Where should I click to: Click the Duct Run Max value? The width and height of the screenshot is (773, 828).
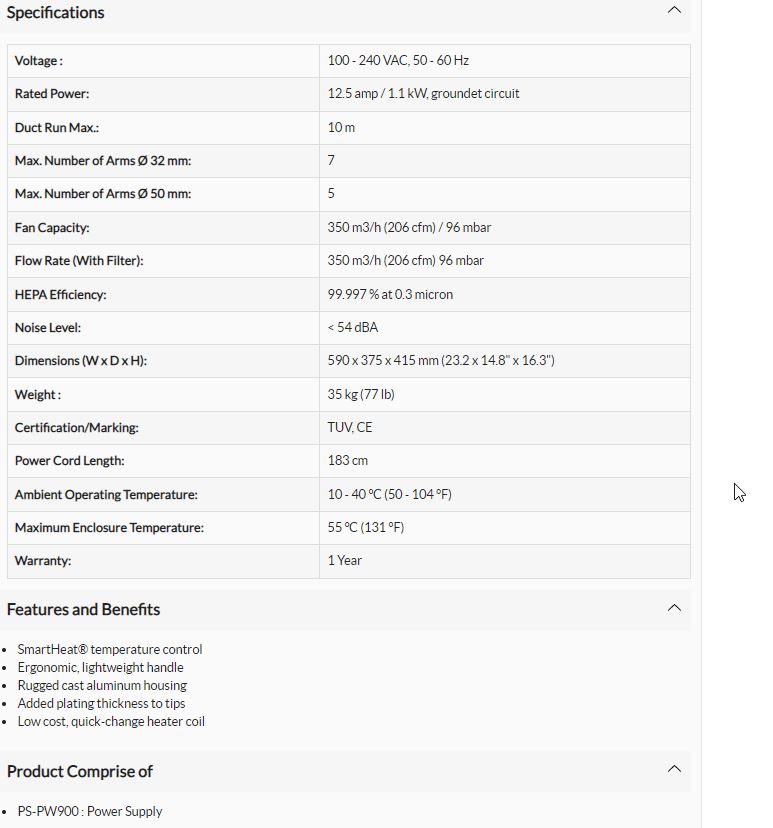click(341, 127)
